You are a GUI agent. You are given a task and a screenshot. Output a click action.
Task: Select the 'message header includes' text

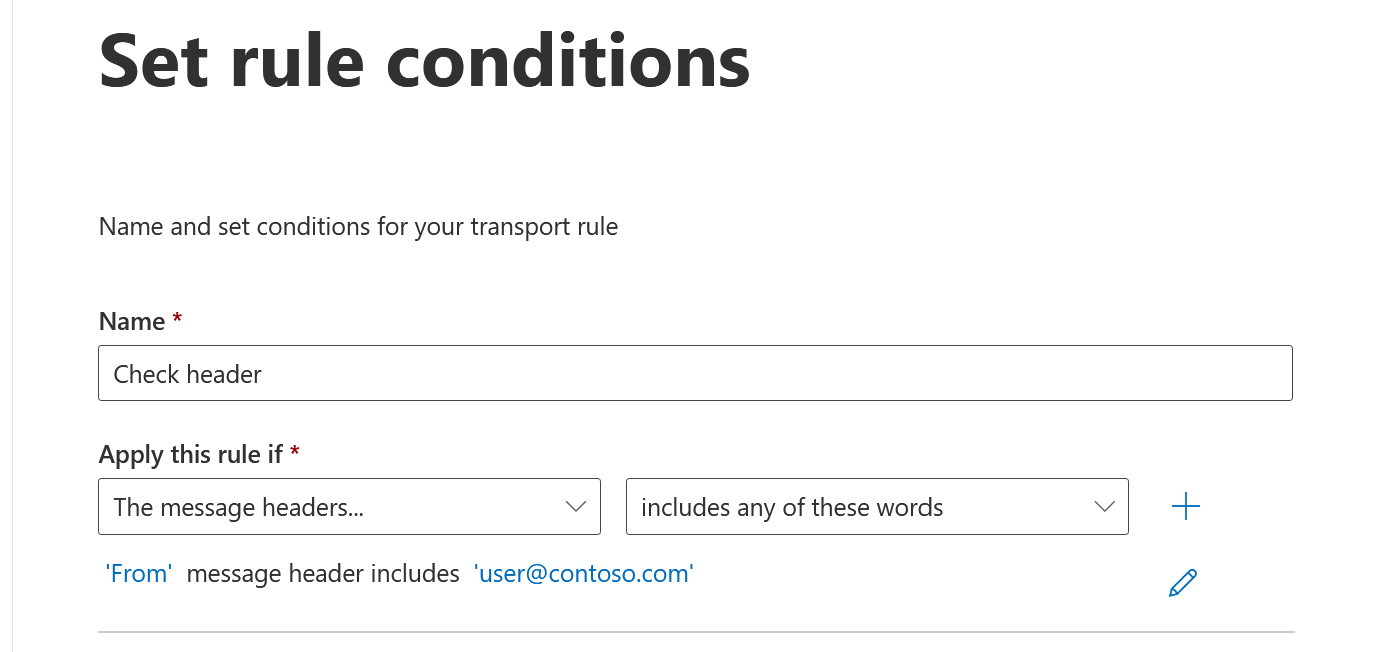pyautogui.click(x=323, y=574)
